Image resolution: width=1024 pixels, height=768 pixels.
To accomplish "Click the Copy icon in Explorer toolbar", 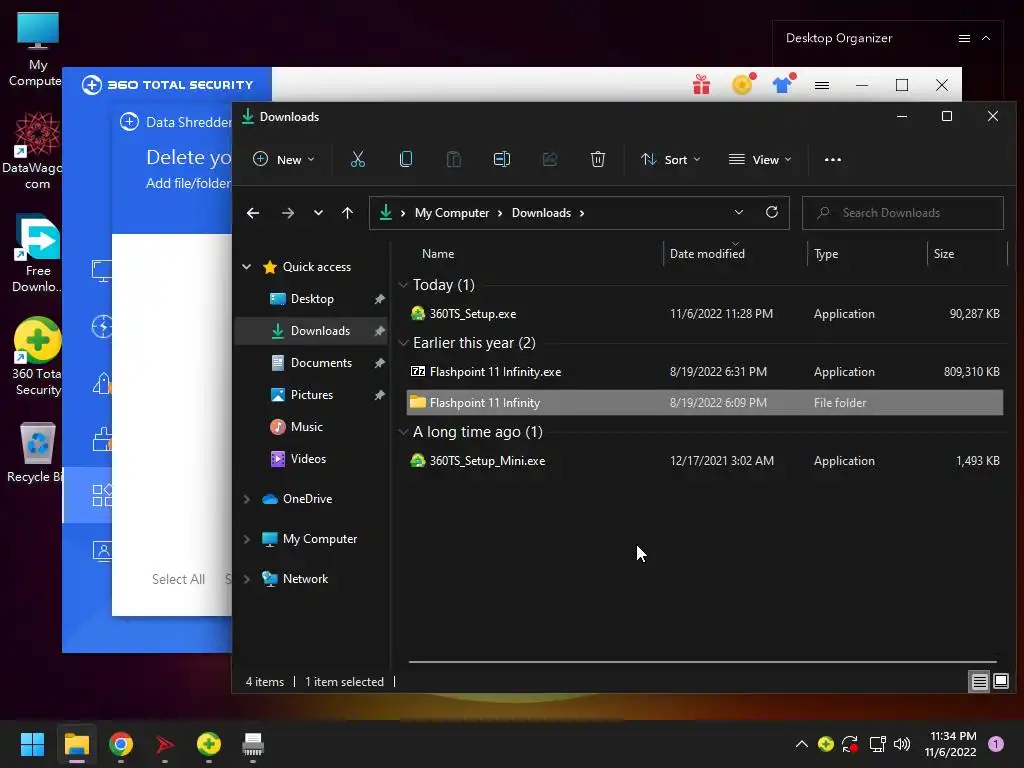I will pos(406,159).
